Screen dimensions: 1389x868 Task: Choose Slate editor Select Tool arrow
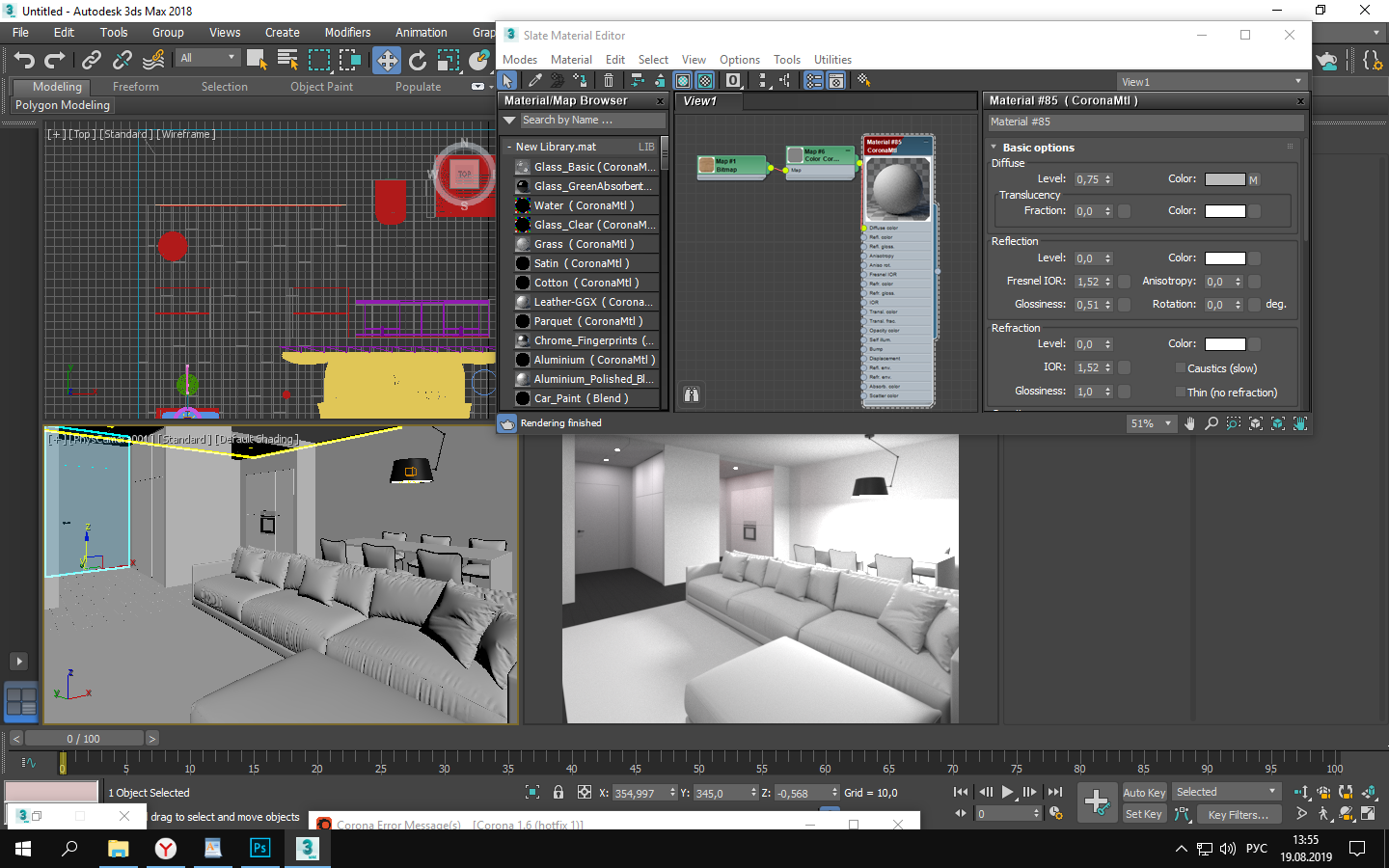[508, 81]
